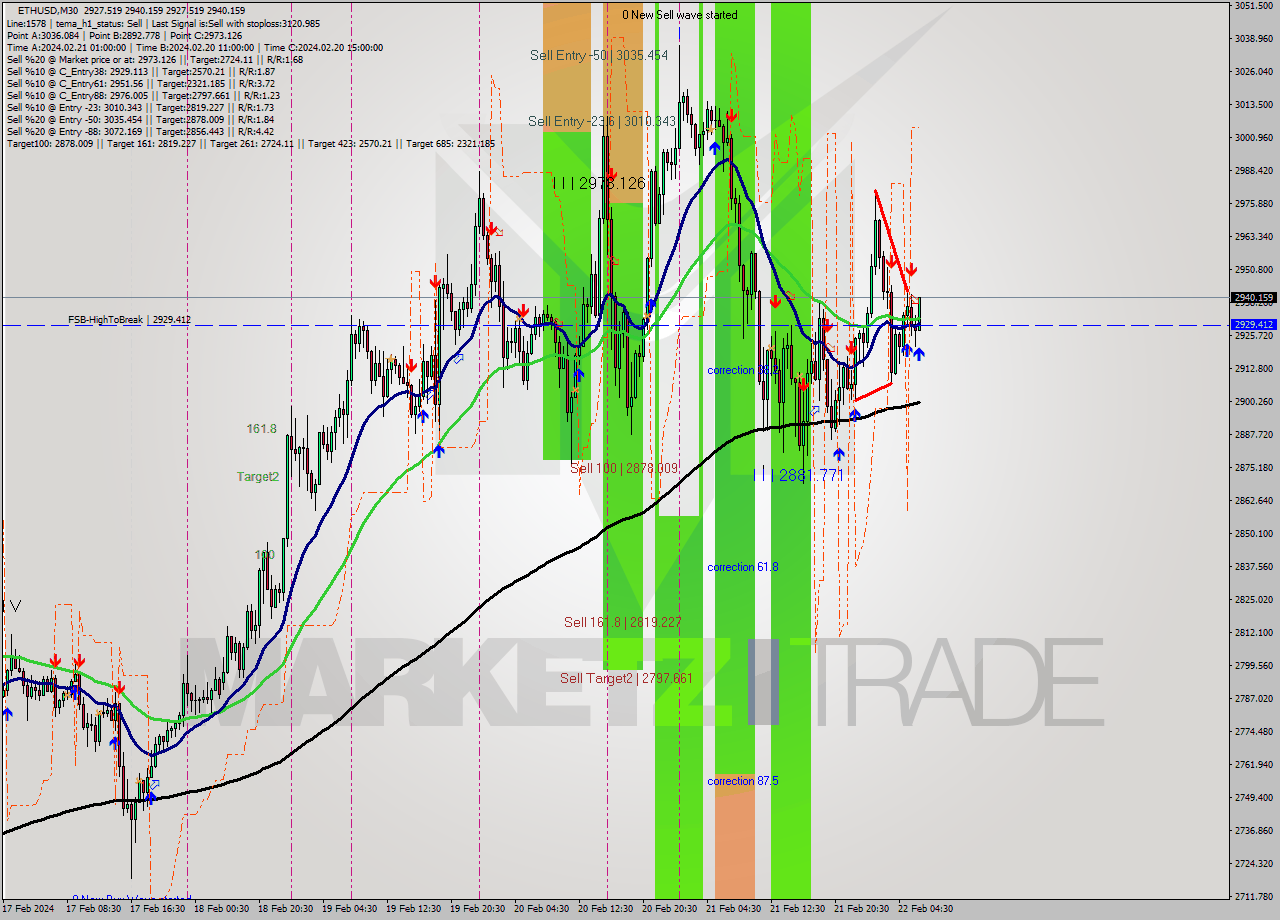Click the 3051.30 price axis value

[x=1253, y=6]
